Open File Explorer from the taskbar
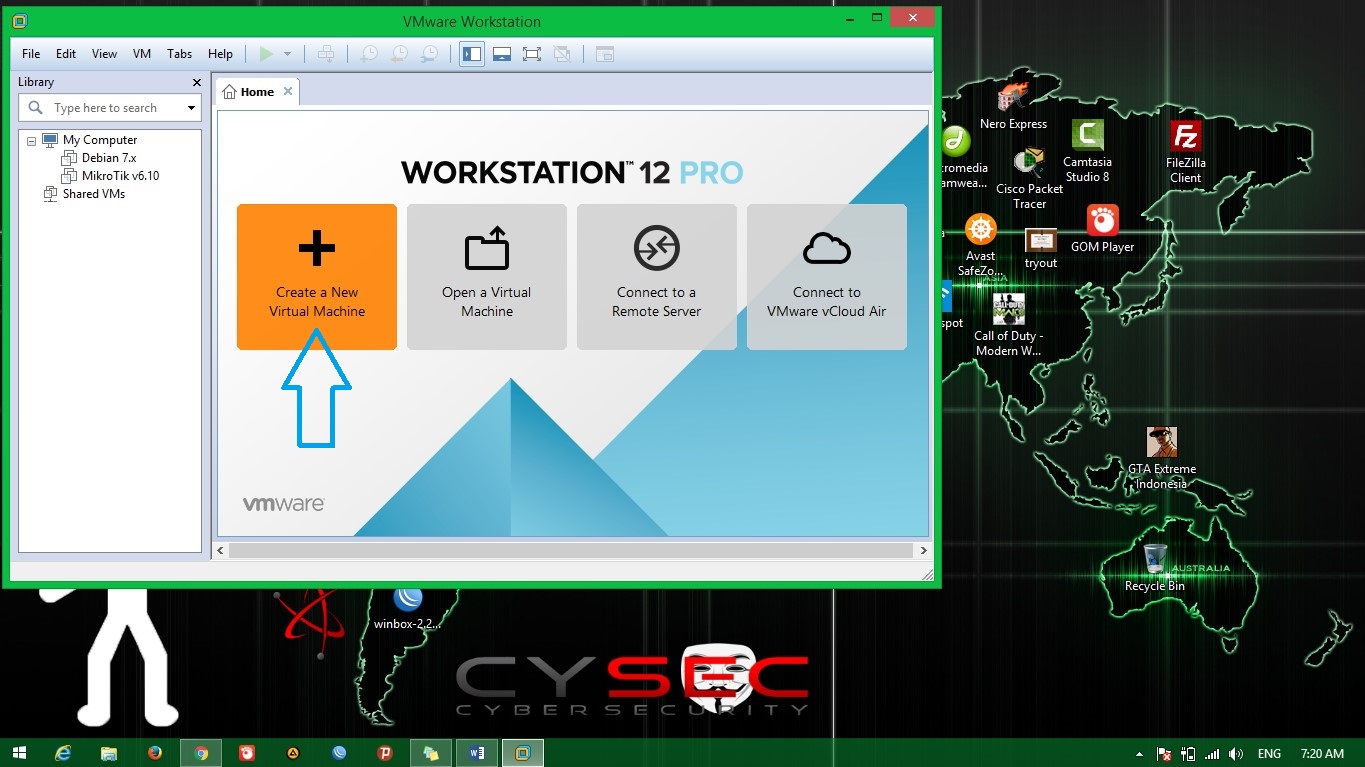The image size is (1365, 767). click(x=109, y=753)
